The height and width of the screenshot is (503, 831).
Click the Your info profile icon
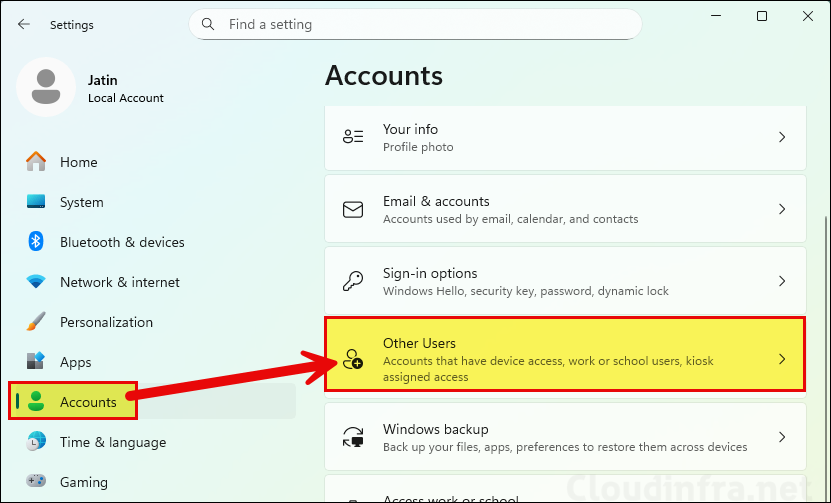pos(353,137)
